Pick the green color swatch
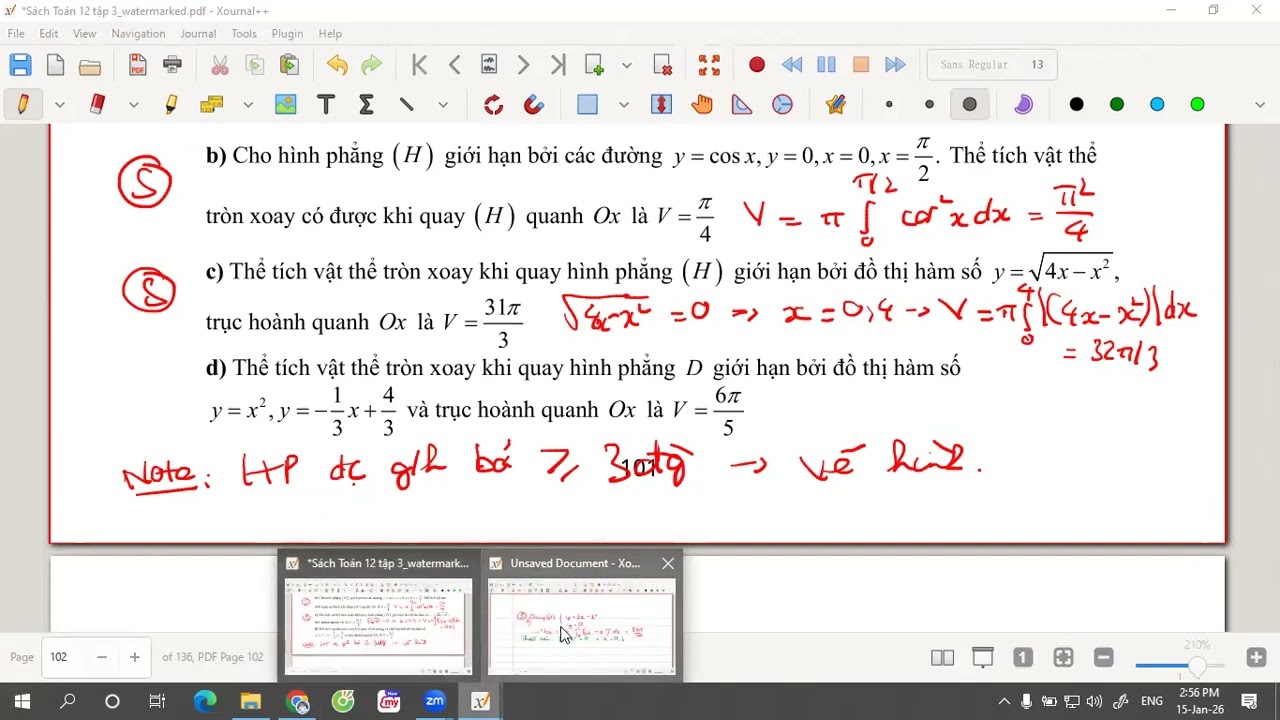 tap(1117, 104)
